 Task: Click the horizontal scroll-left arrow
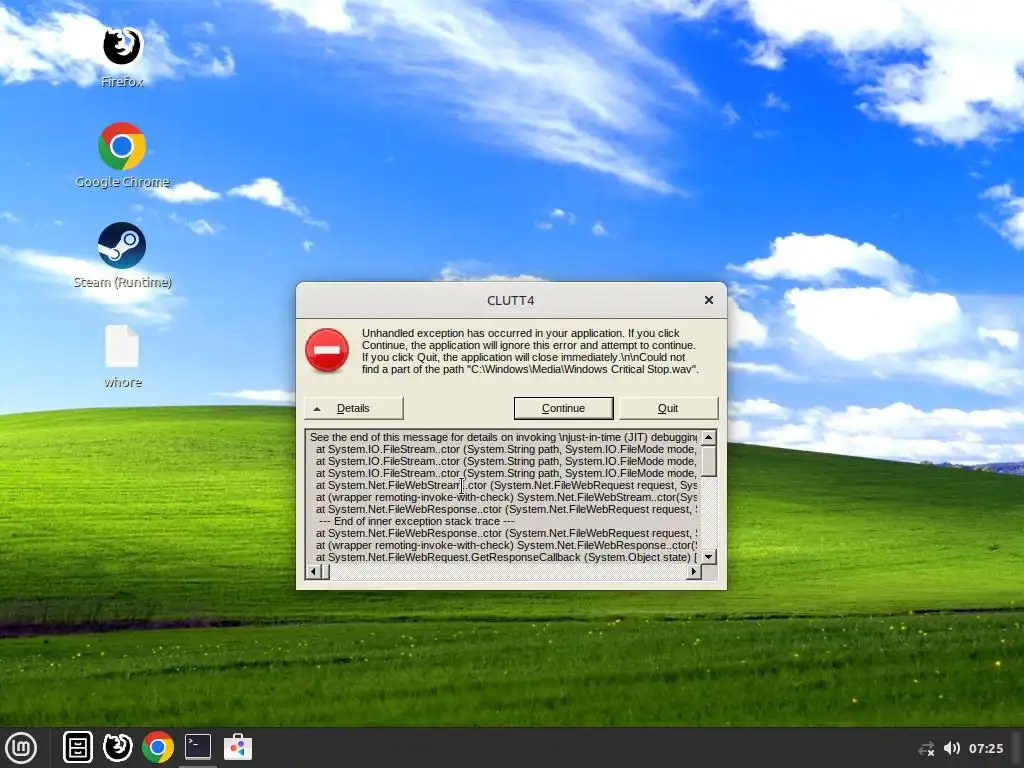click(313, 572)
